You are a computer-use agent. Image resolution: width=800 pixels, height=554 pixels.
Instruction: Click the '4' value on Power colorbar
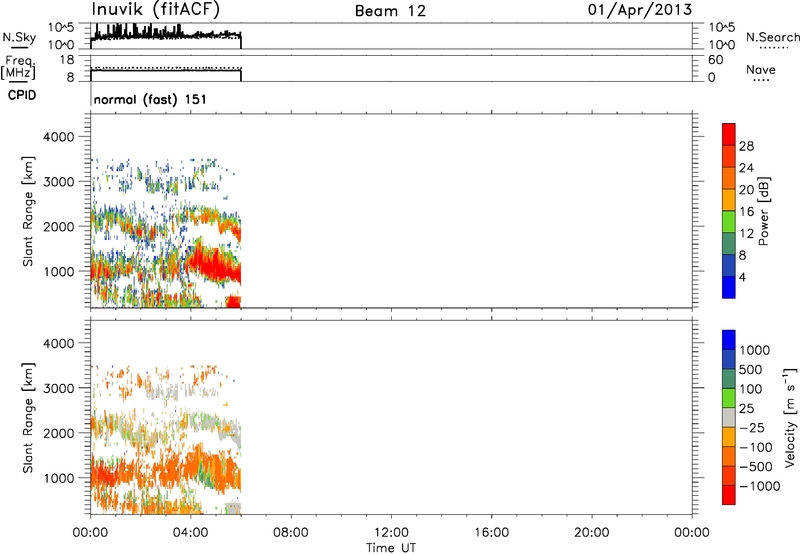[742, 277]
